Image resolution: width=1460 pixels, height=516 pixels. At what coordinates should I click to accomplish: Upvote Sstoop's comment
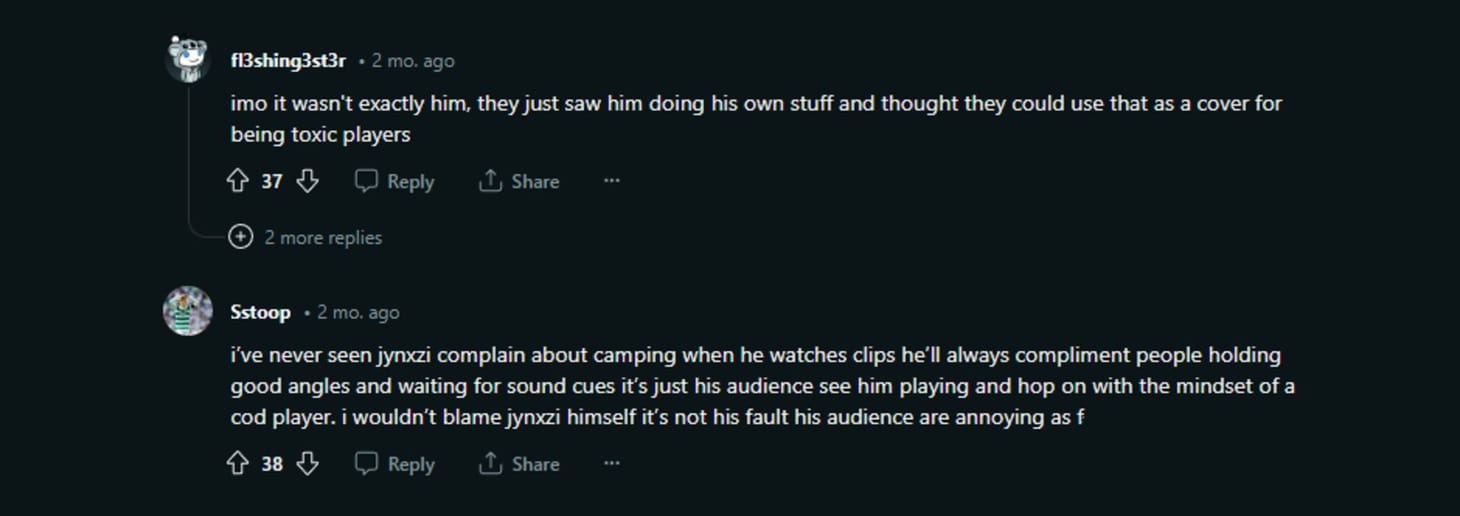(237, 464)
